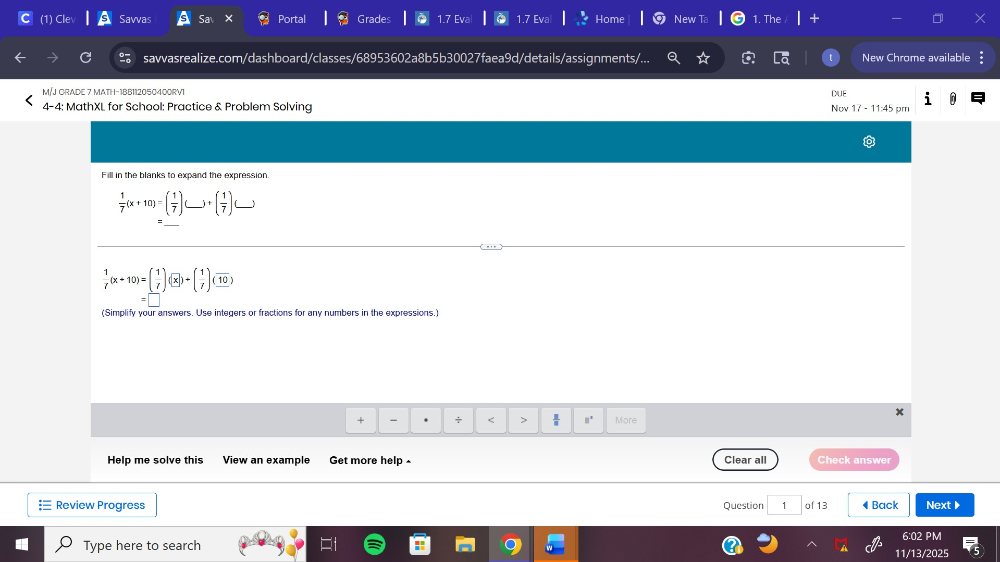The width and height of the screenshot is (1000, 562).
Task: Insert a fraction using the fraction button
Action: pyautogui.click(x=555, y=420)
